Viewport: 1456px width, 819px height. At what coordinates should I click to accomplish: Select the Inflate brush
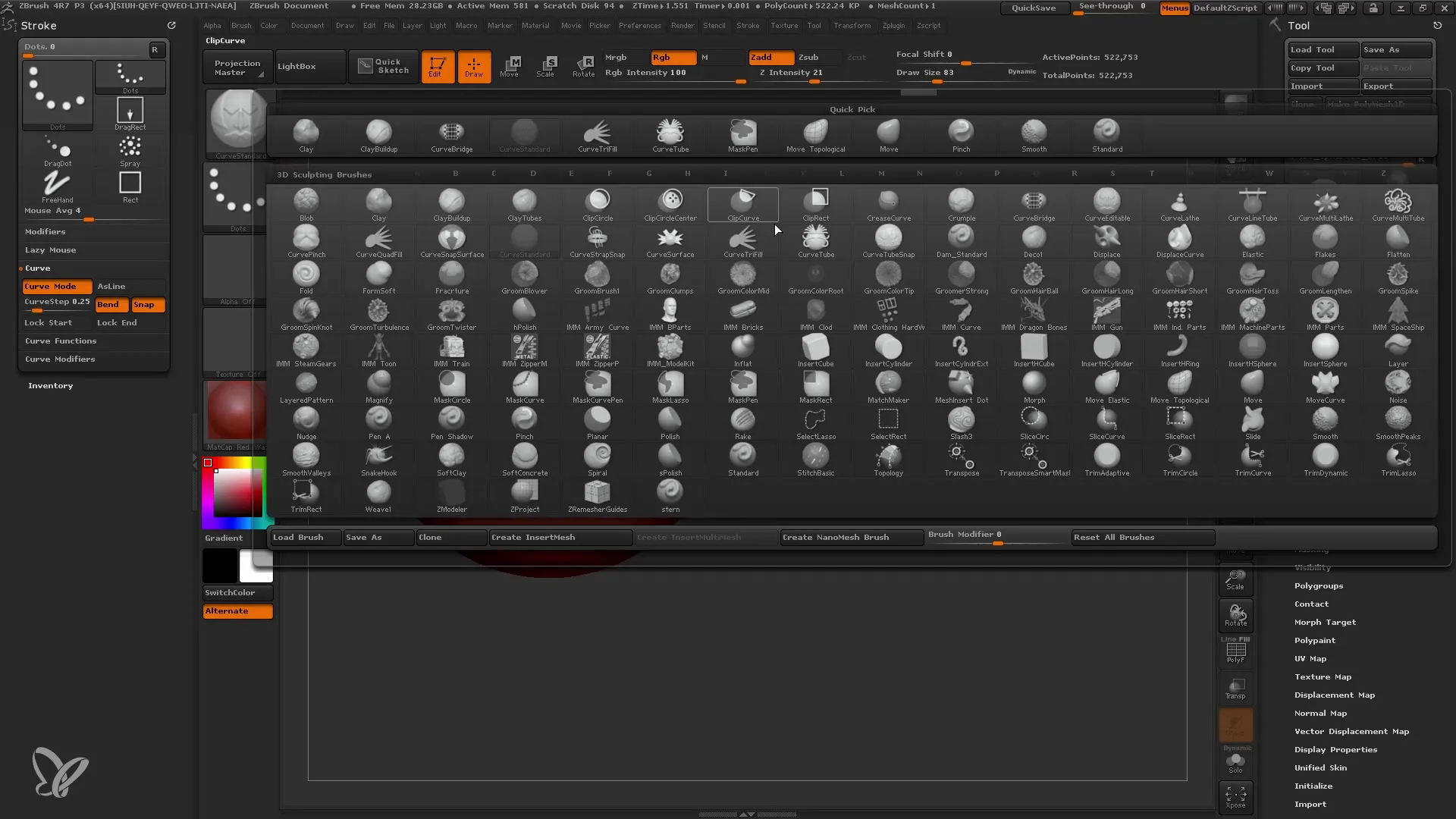pyautogui.click(x=742, y=350)
